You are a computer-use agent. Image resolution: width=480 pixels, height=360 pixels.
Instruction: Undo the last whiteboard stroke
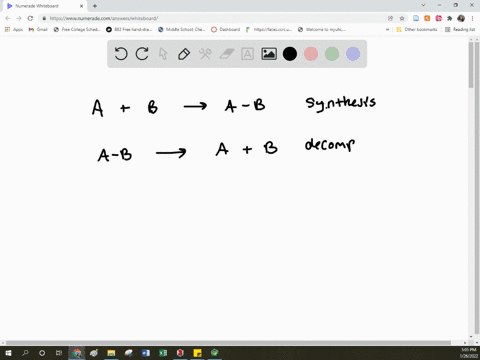(121, 54)
